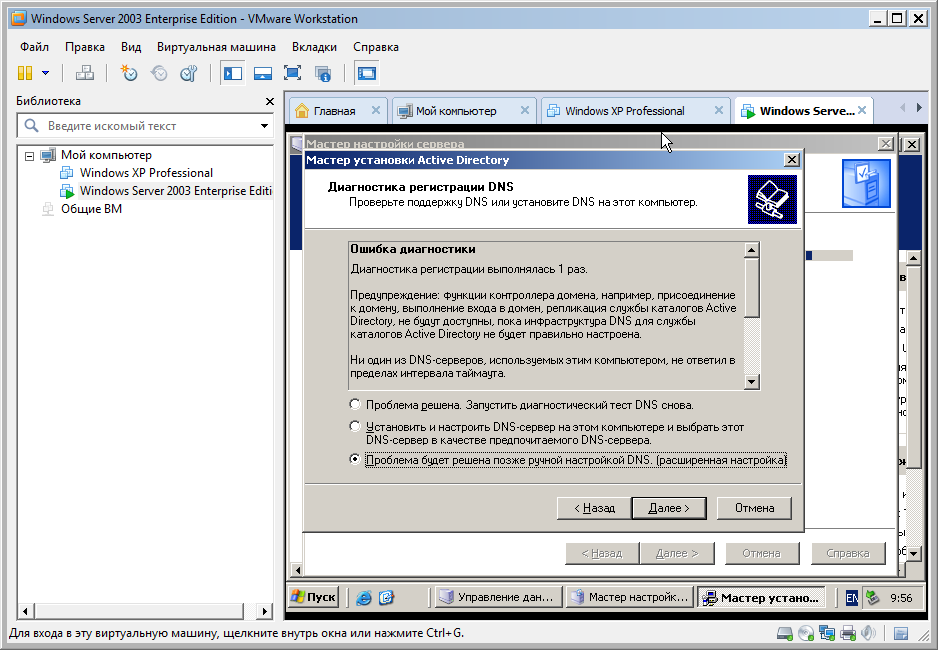This screenshot has height=650, width=938.
Task: Click the Справка button in server setup wizard
Action: pyautogui.click(x=848, y=554)
